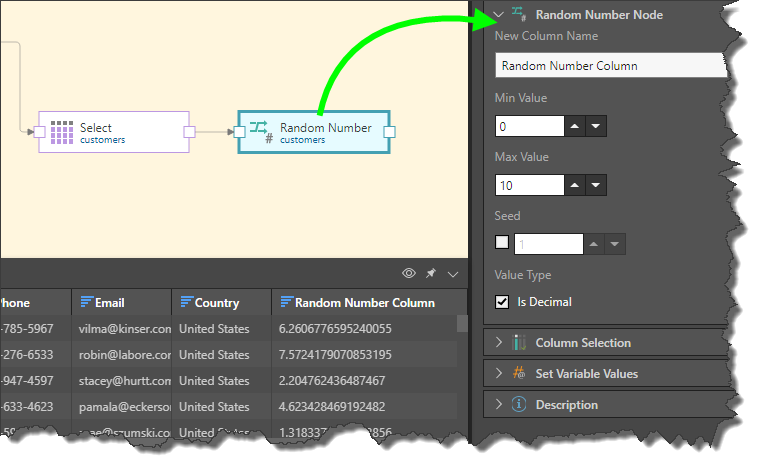Expand the Column Selection section
Image resolution: width=764 pixels, height=470 pixels.
click(x=499, y=343)
